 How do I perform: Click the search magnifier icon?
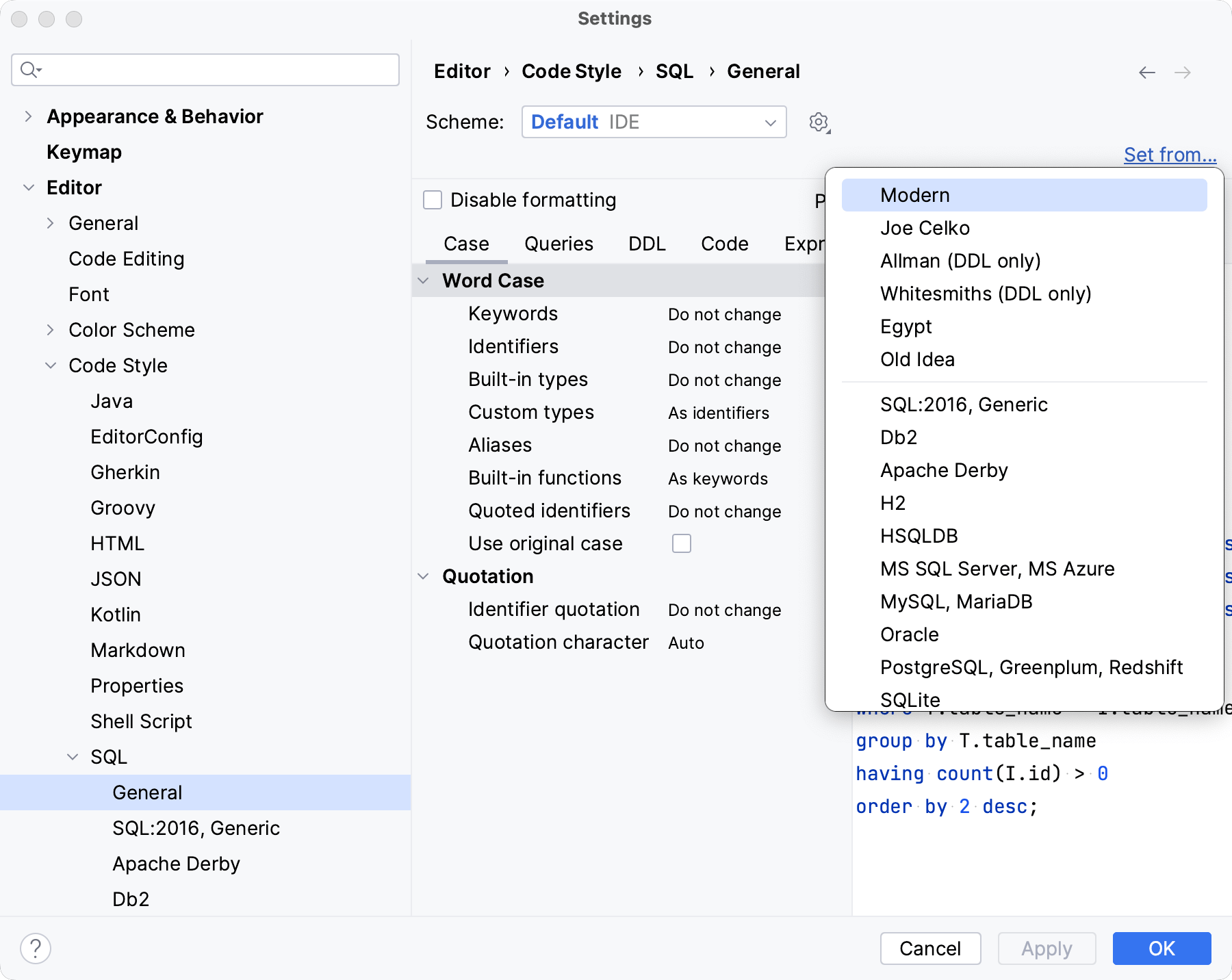coord(29,69)
